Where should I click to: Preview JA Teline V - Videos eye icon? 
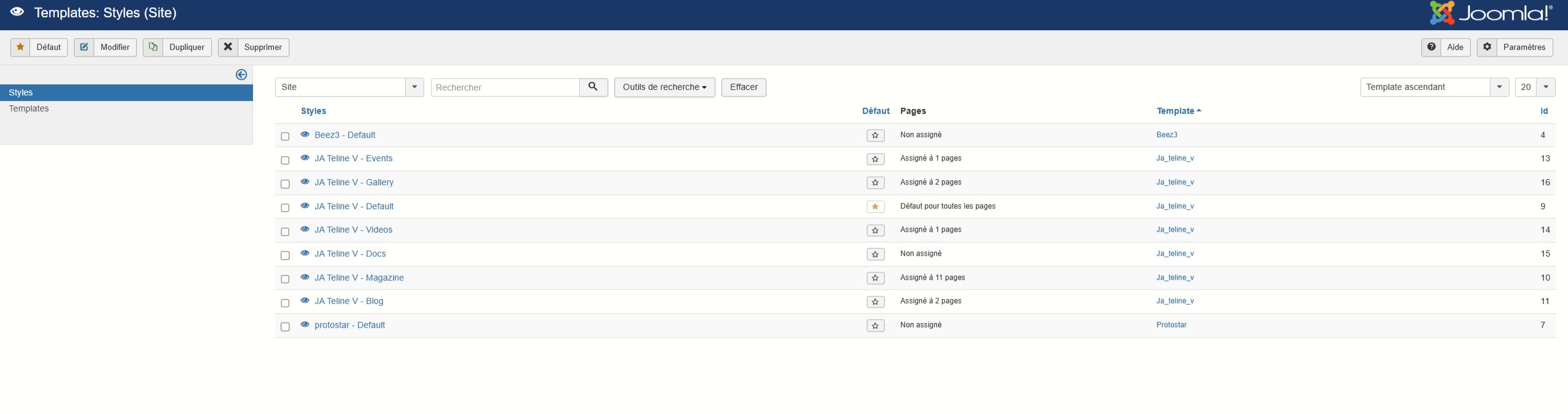[305, 229]
